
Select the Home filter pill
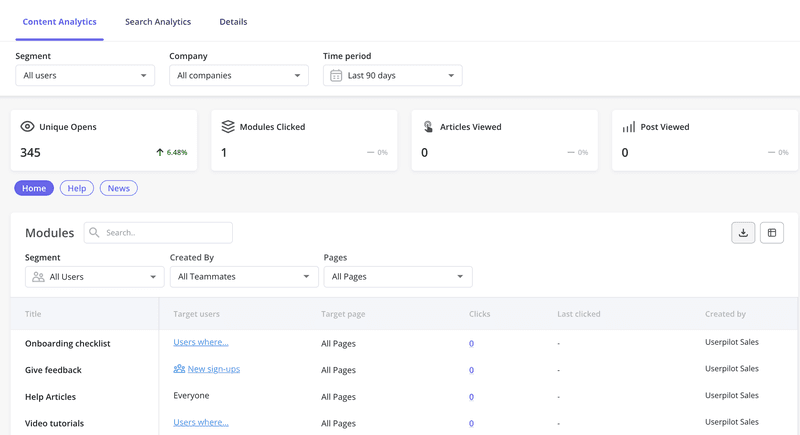point(34,188)
